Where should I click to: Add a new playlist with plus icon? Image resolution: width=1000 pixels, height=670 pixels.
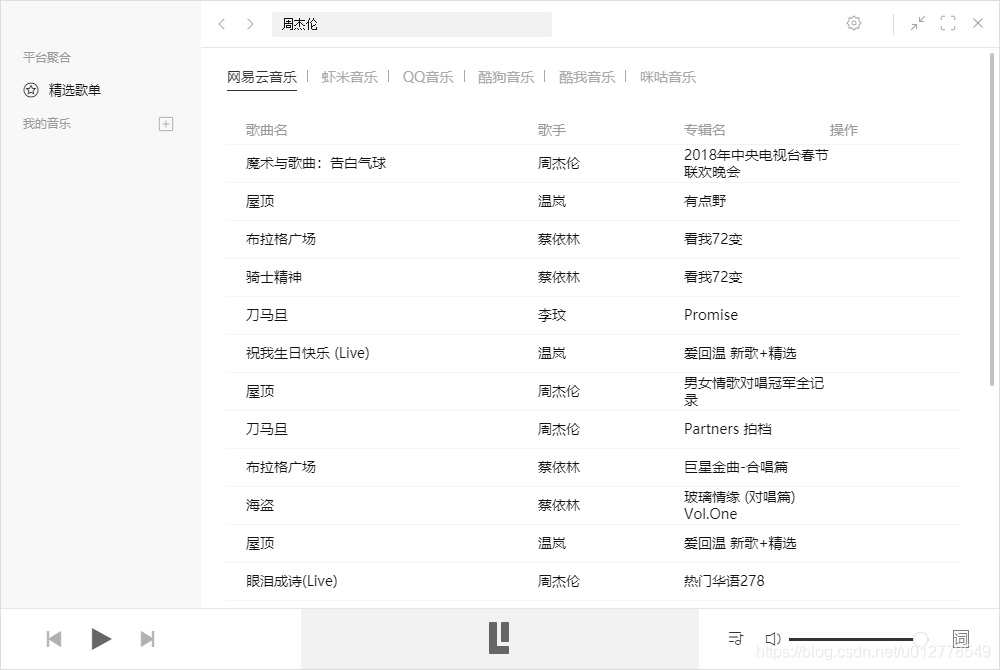pos(166,124)
